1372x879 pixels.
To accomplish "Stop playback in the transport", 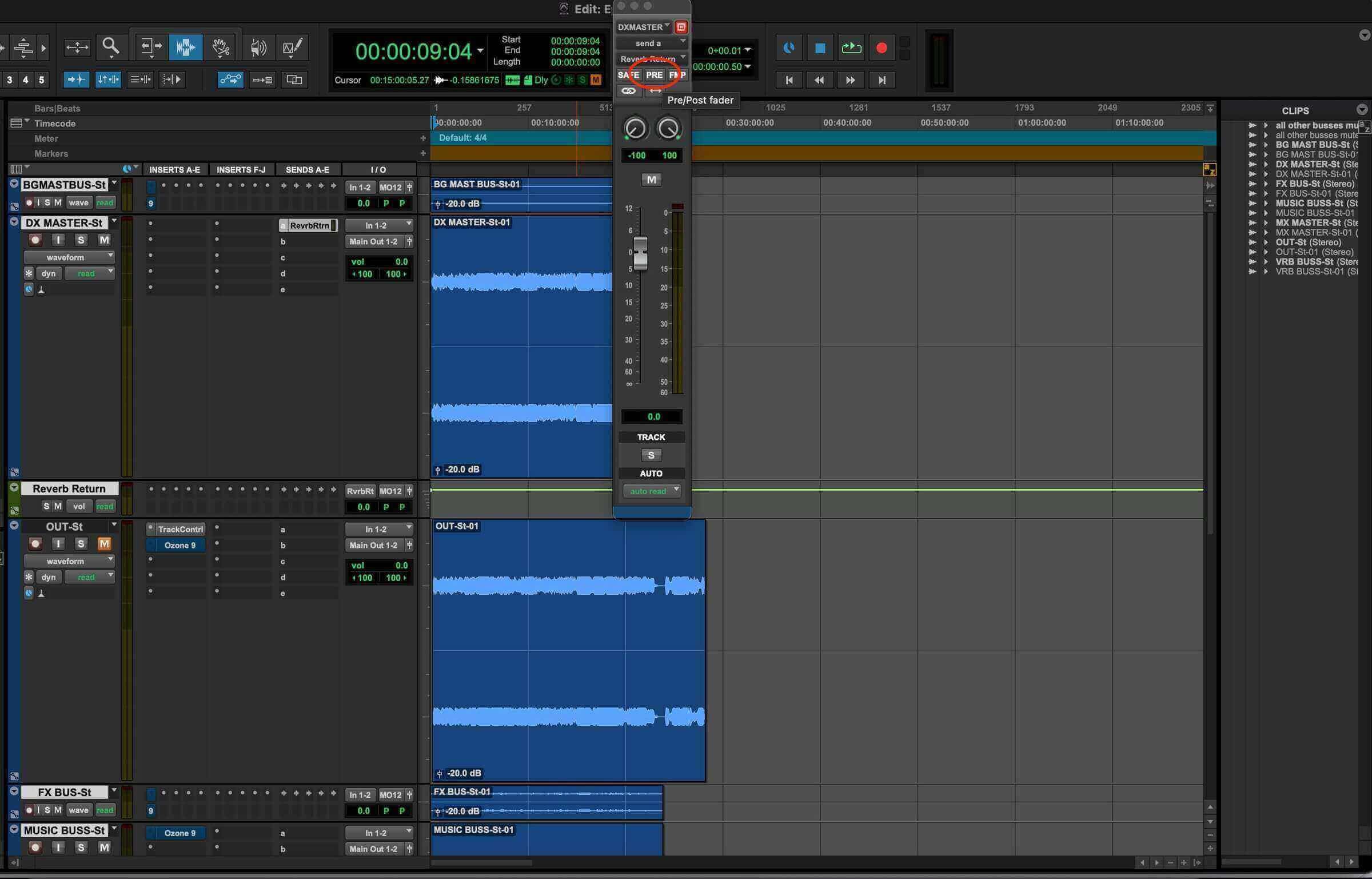I will [820, 48].
